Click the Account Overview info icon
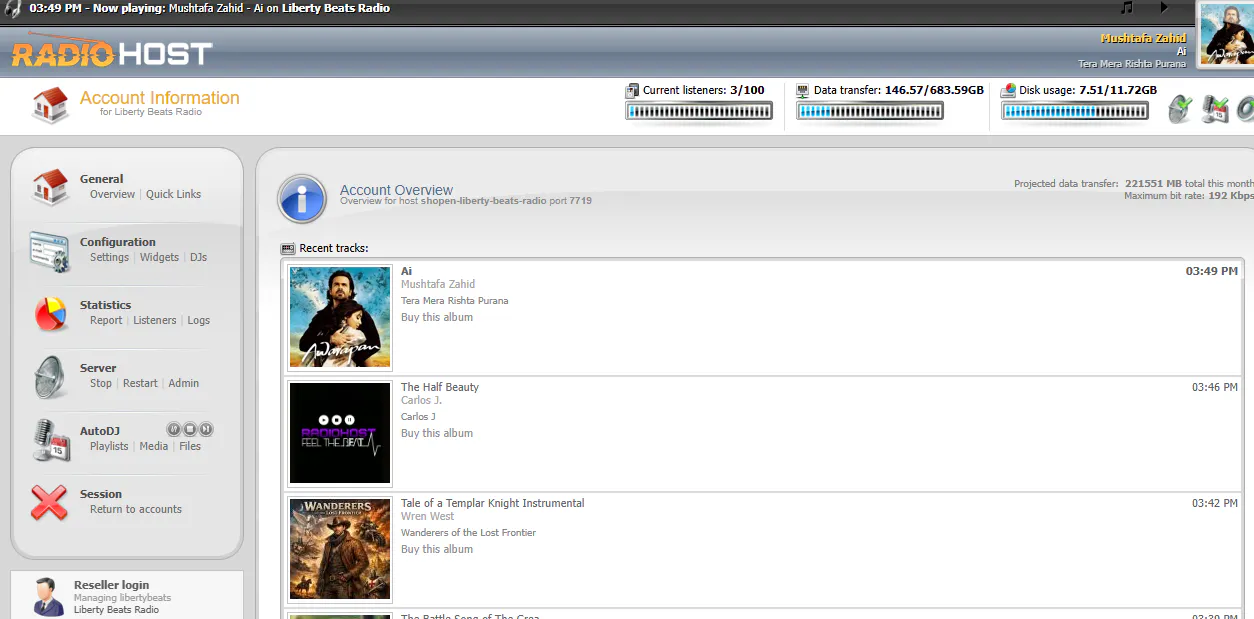This screenshot has width=1254, height=619. point(302,199)
